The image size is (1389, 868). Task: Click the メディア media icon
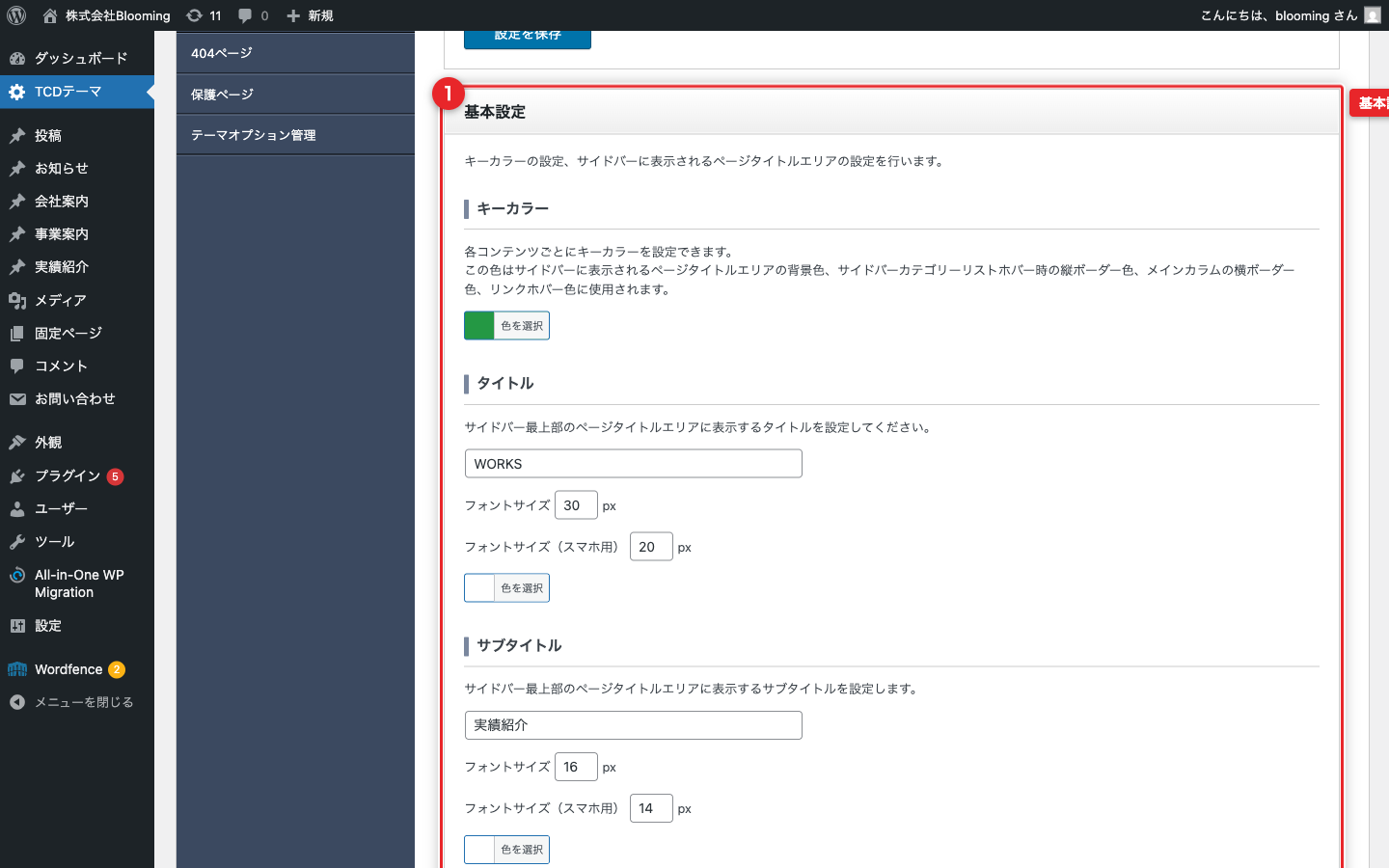(17, 301)
